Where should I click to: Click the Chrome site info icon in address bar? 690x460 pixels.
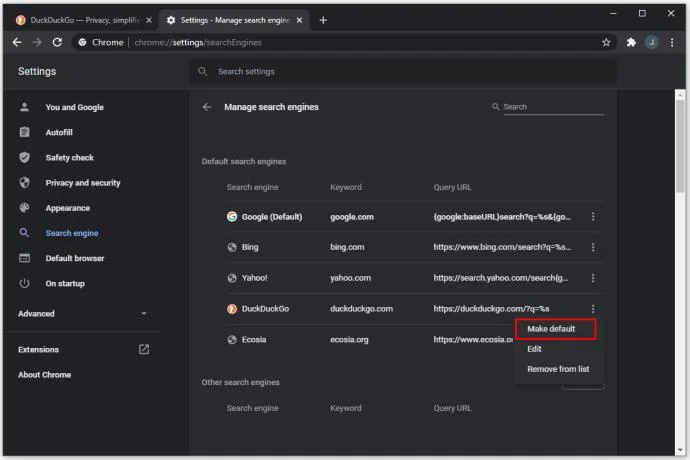tap(82, 42)
